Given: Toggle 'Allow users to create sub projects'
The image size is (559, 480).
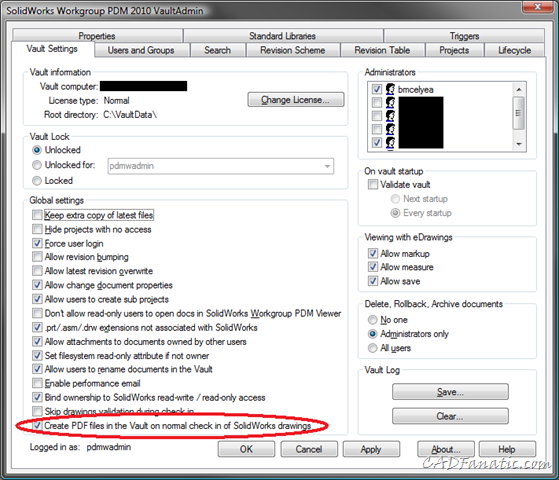Looking at the screenshot, I should 37,299.
